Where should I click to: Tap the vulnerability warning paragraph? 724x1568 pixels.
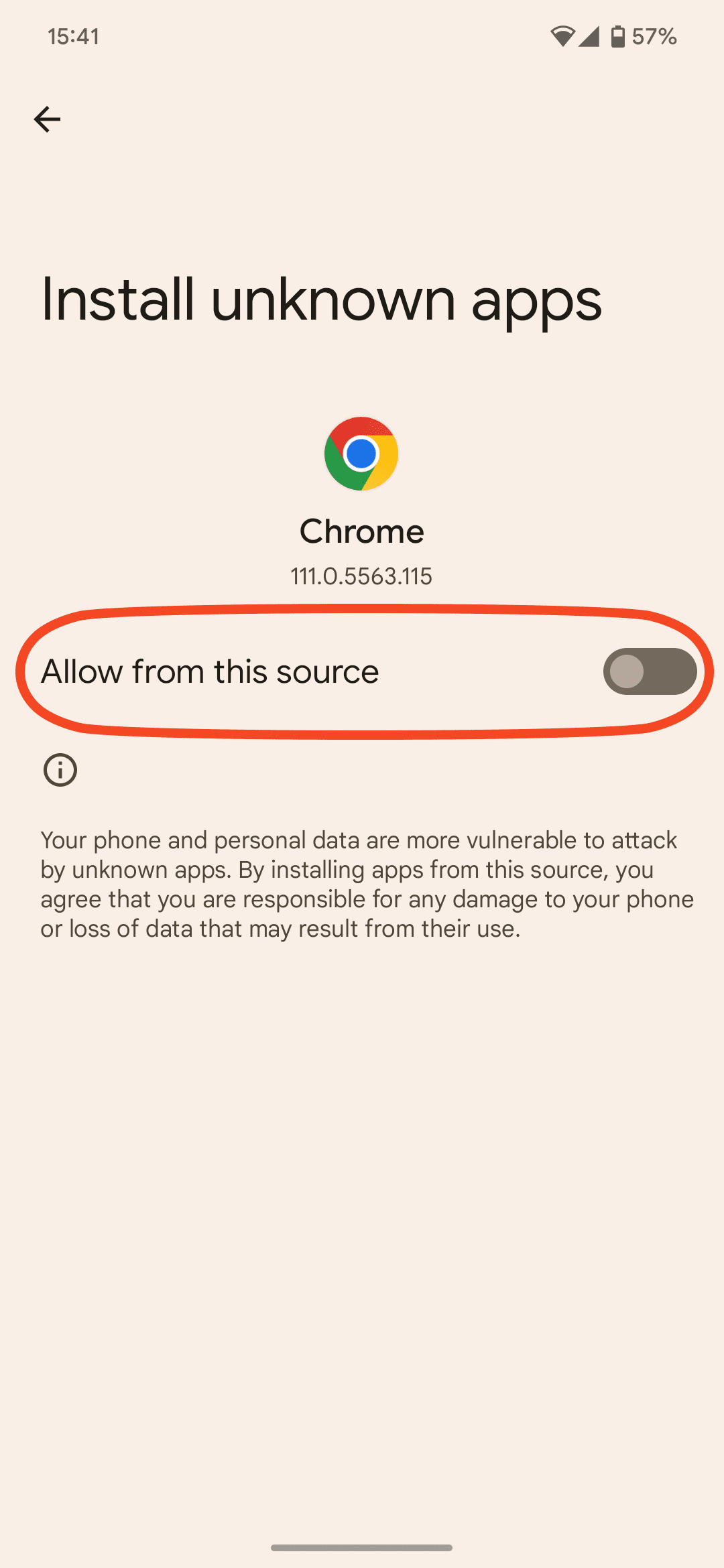(367, 884)
